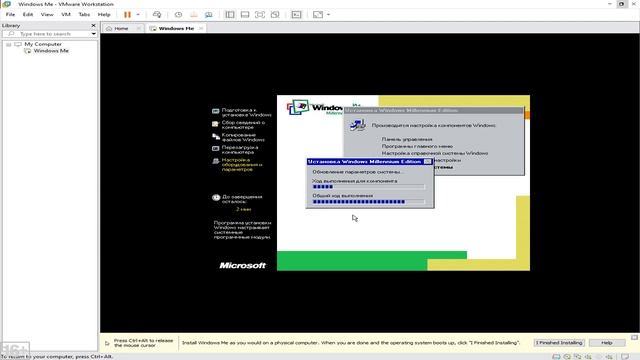Click the 'Перезагрузка компьютера' step icon

216,149
